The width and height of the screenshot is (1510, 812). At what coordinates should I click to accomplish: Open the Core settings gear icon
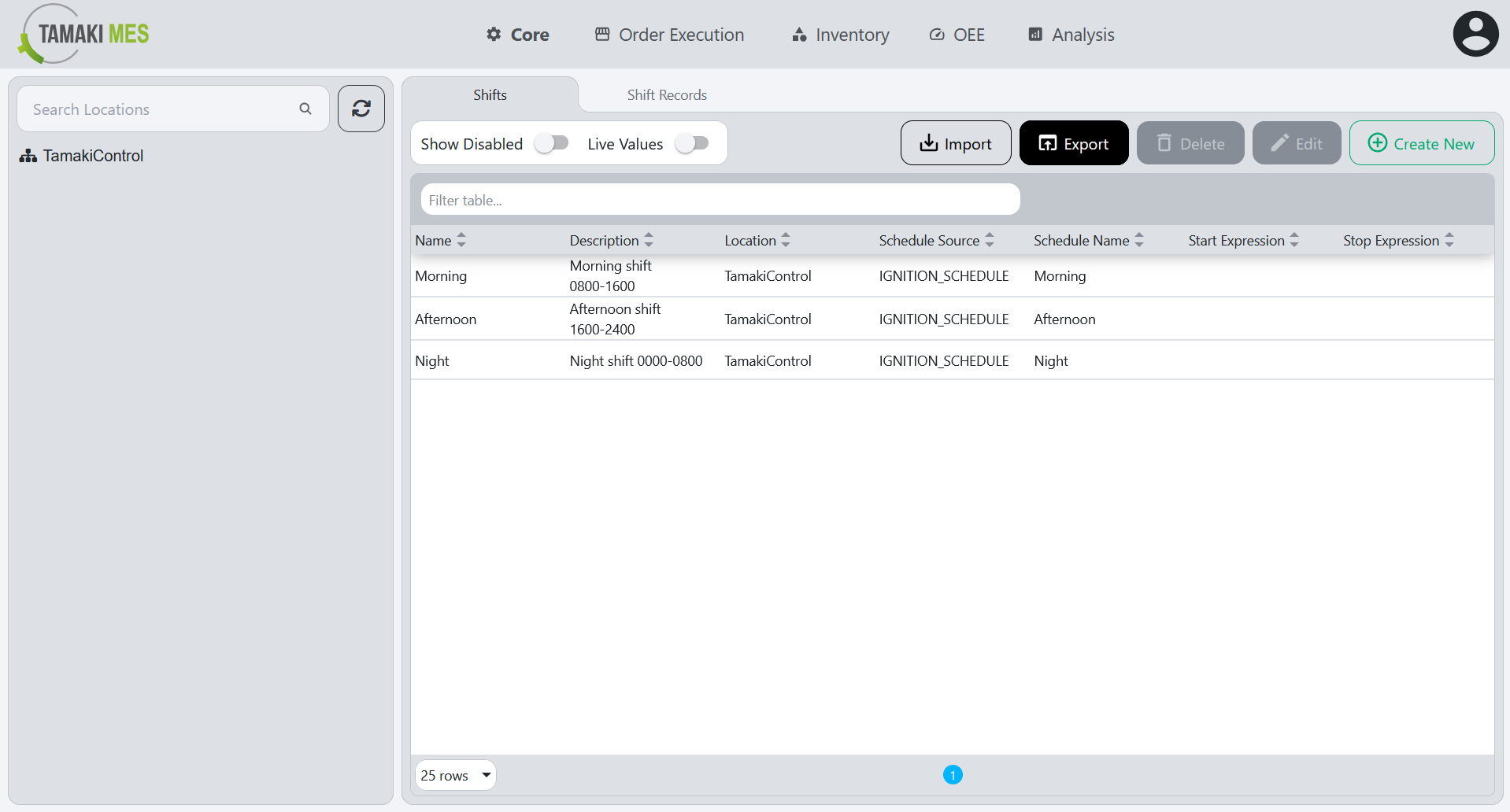[493, 35]
